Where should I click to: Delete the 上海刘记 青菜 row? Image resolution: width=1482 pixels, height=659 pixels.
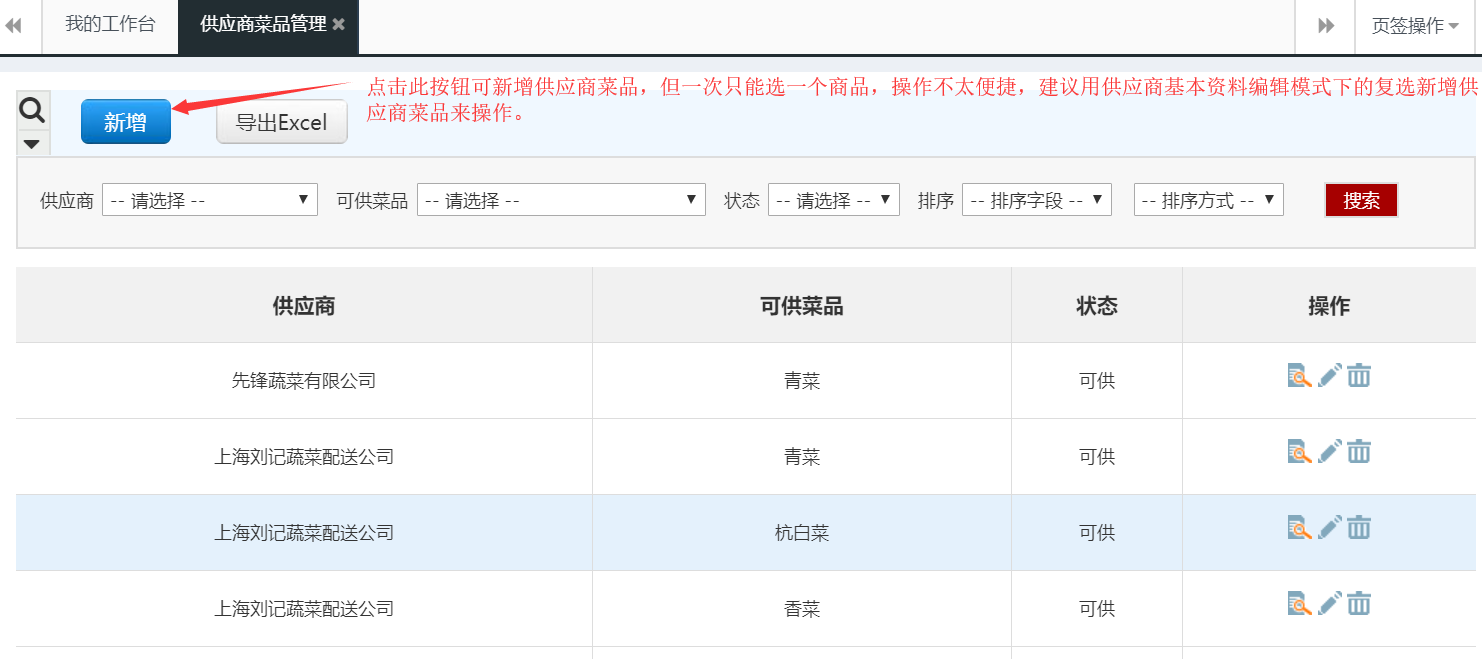(x=1358, y=452)
